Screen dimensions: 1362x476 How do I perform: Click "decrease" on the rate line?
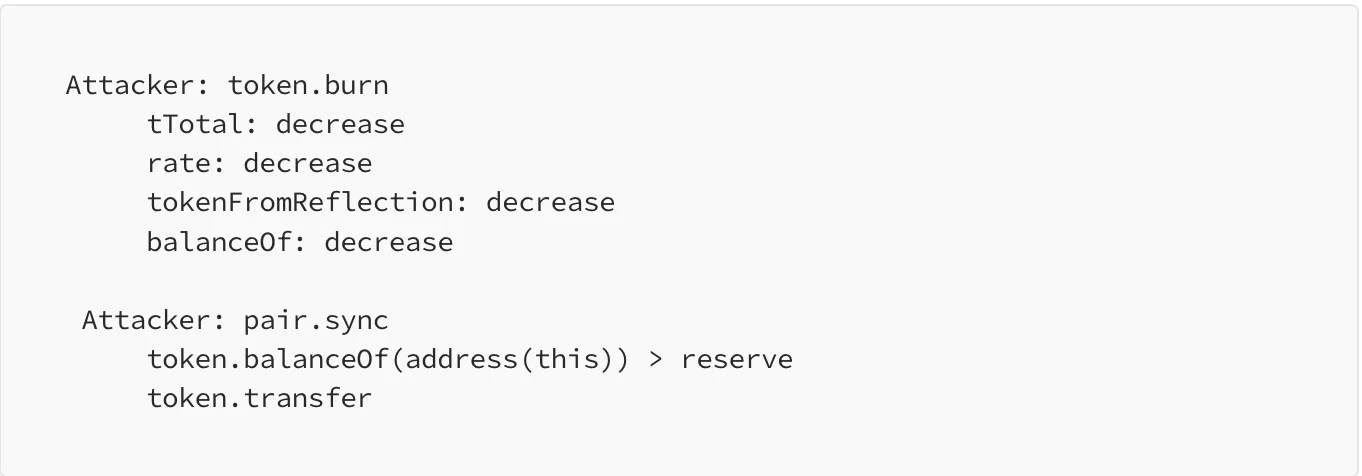pos(308,164)
